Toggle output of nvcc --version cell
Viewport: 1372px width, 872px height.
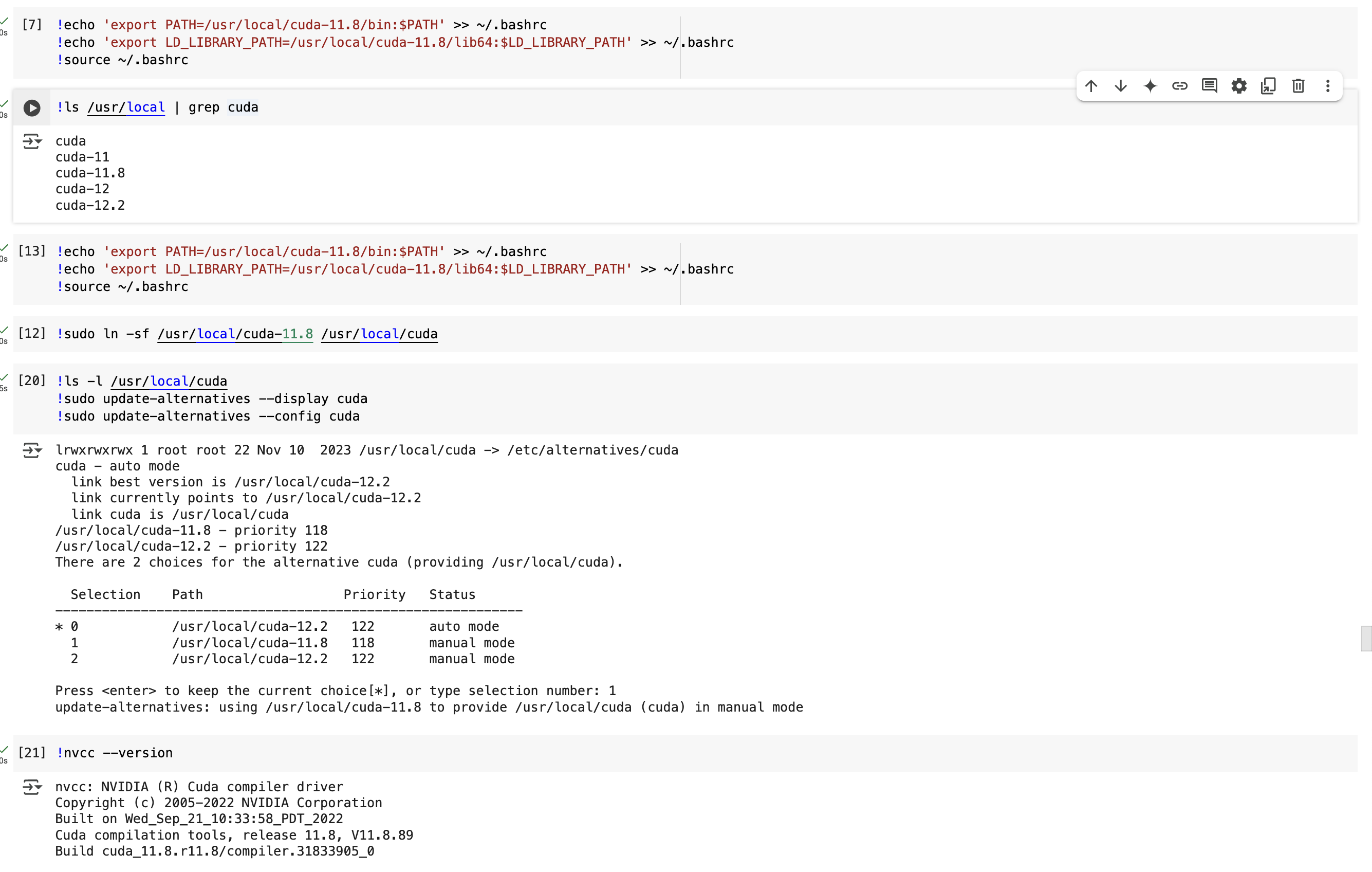tap(32, 787)
